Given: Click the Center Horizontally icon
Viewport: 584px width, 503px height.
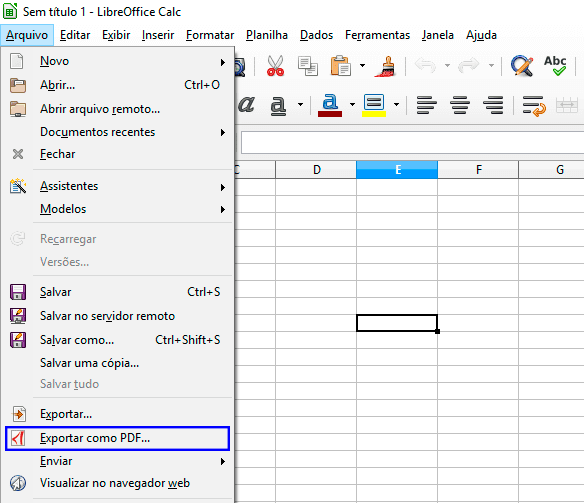Looking at the screenshot, I should click(460, 105).
